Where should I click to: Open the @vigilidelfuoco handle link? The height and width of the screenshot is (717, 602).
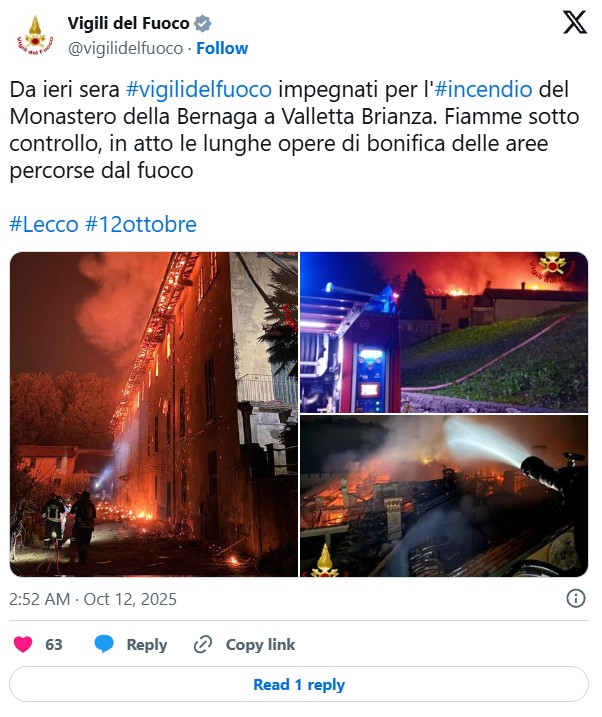[x=125, y=48]
